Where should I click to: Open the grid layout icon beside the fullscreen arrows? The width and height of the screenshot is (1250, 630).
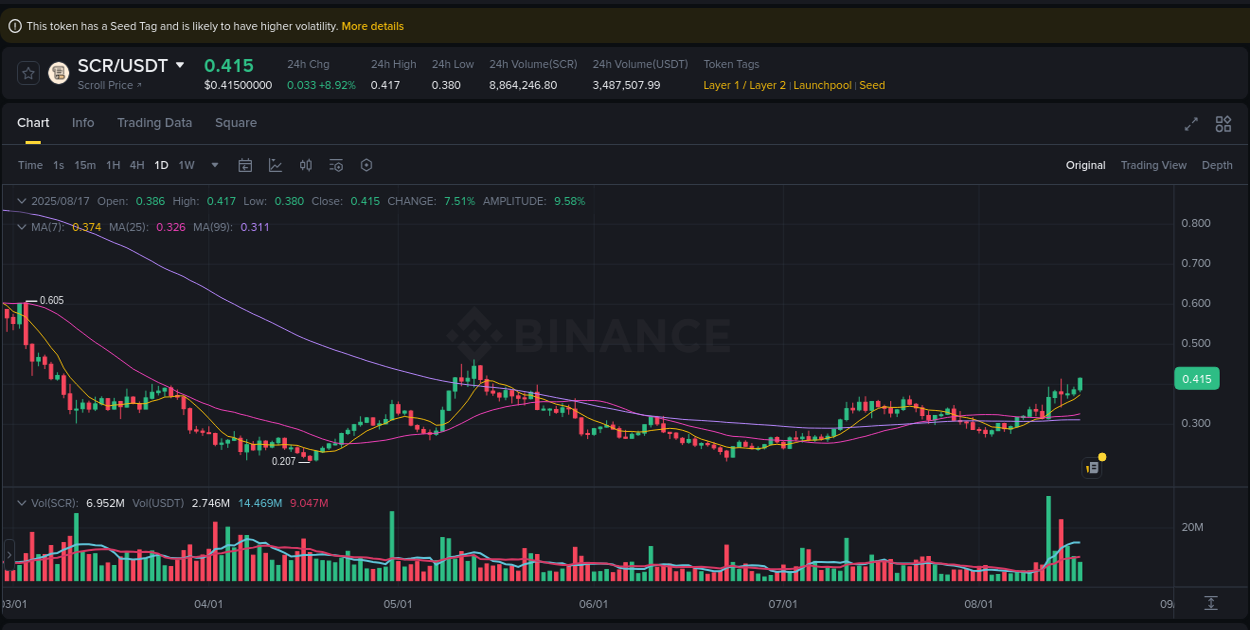point(1223,124)
